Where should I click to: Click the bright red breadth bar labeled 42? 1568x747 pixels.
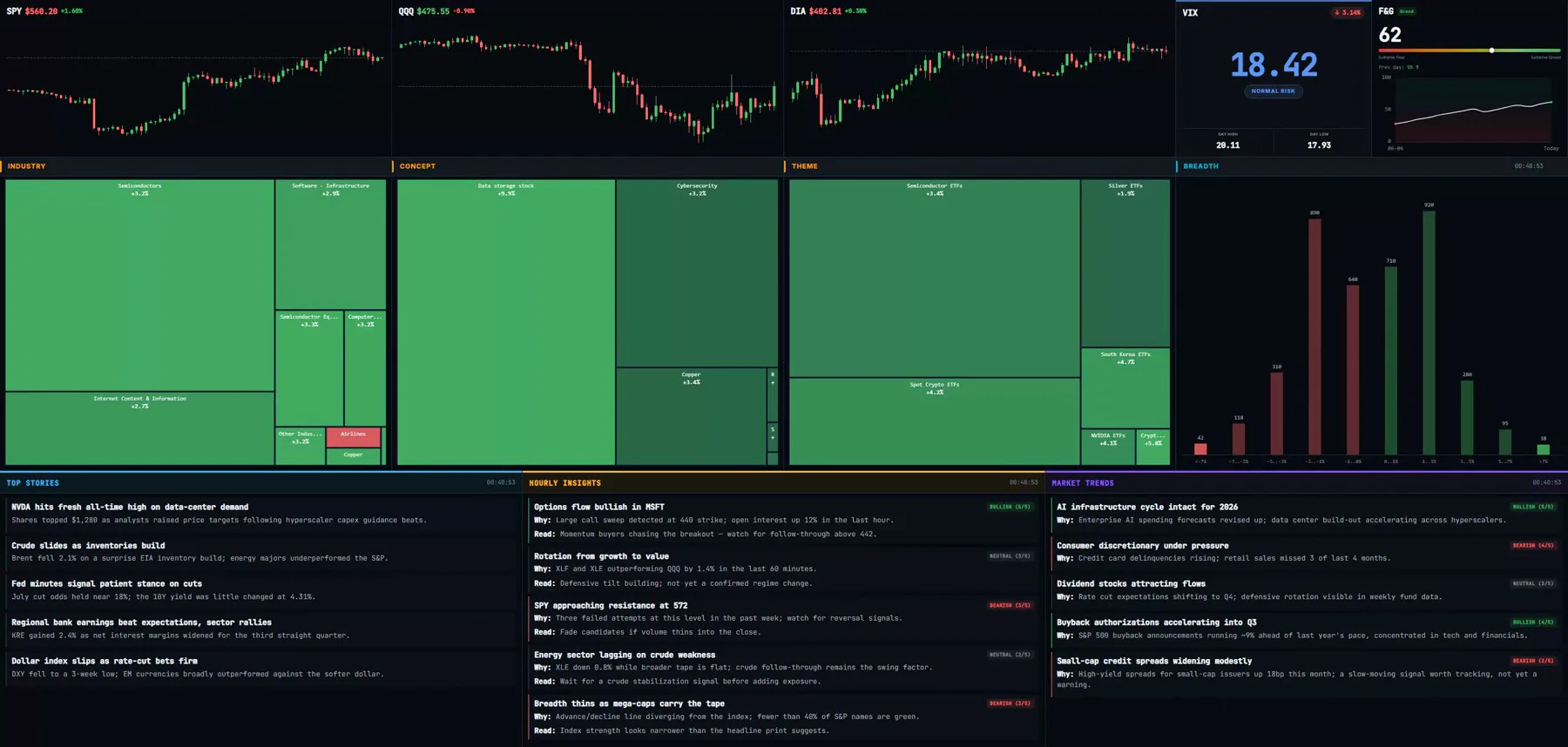click(1200, 448)
